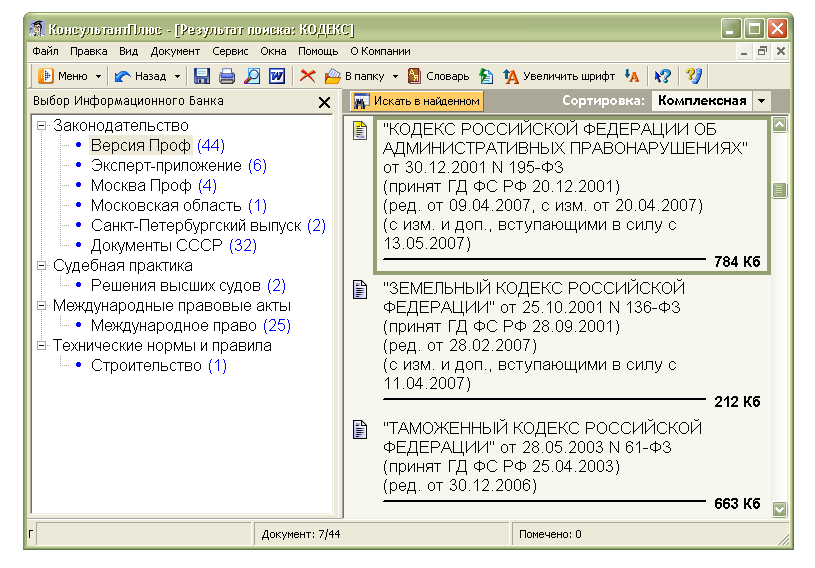Click the green document icon after Словарь

pos(486,76)
